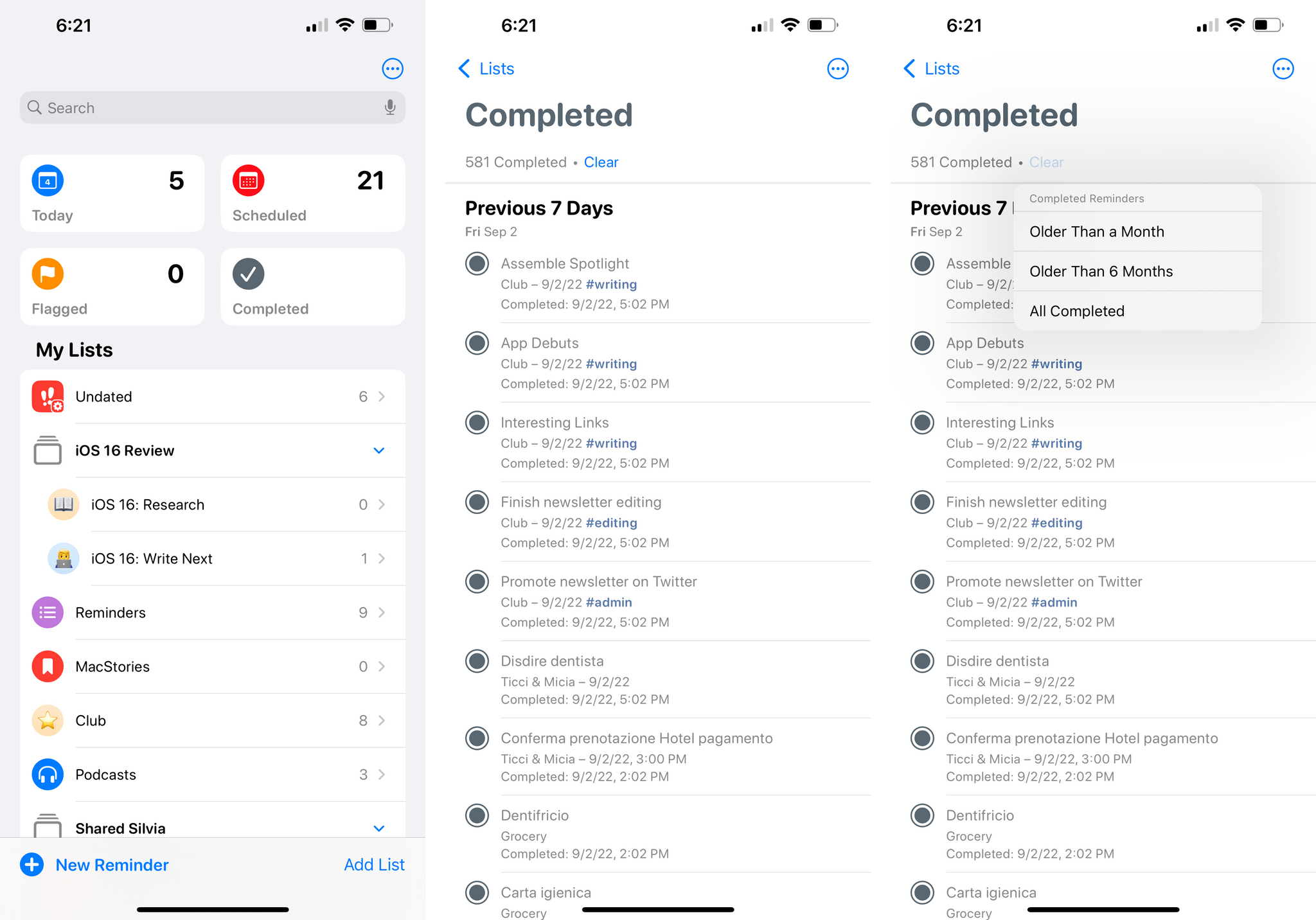Tap the MacStories list bookmark icon
The image size is (1316, 920).
(x=48, y=665)
